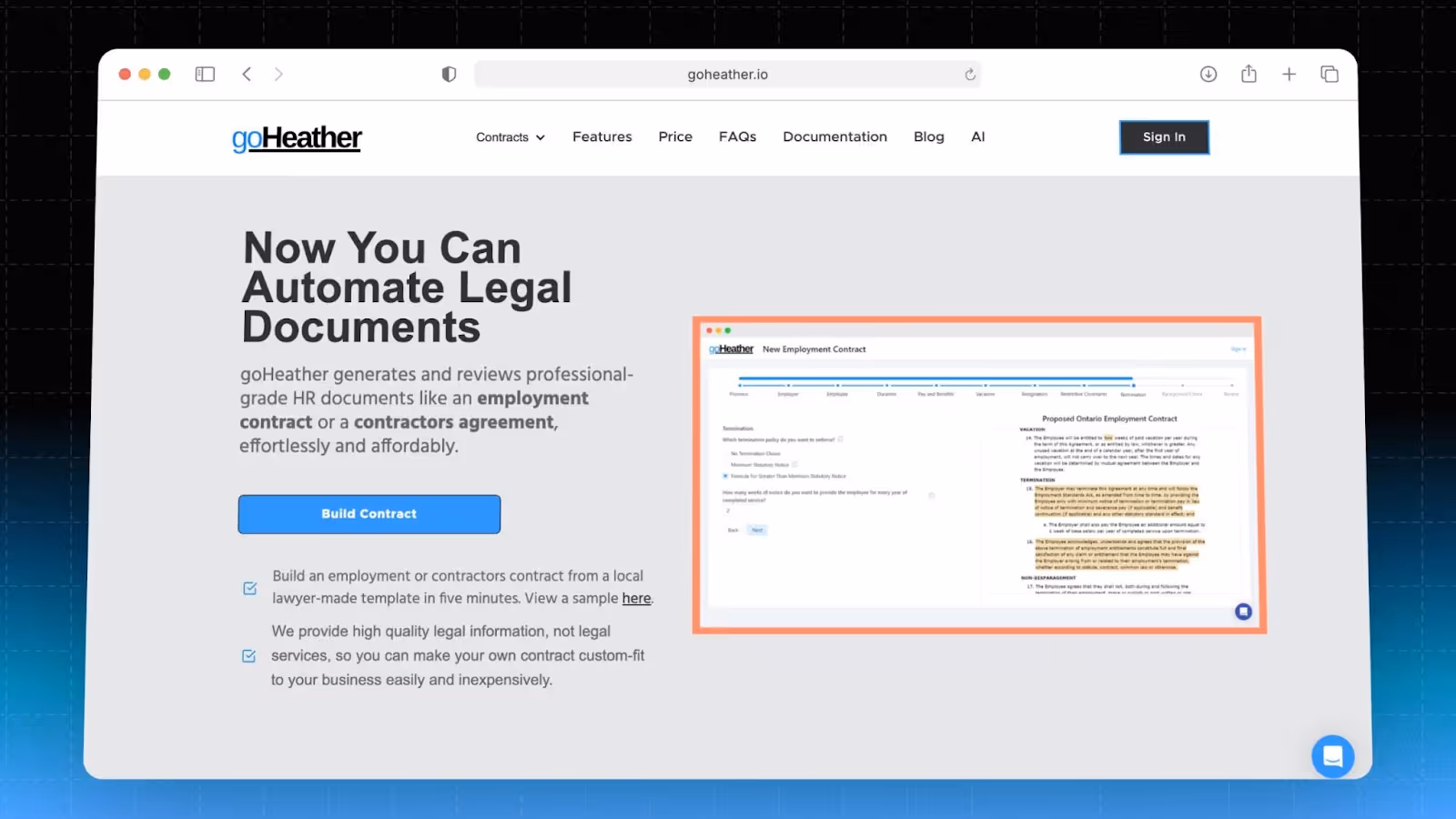Click the share icon in Safari toolbar

coord(1249,74)
